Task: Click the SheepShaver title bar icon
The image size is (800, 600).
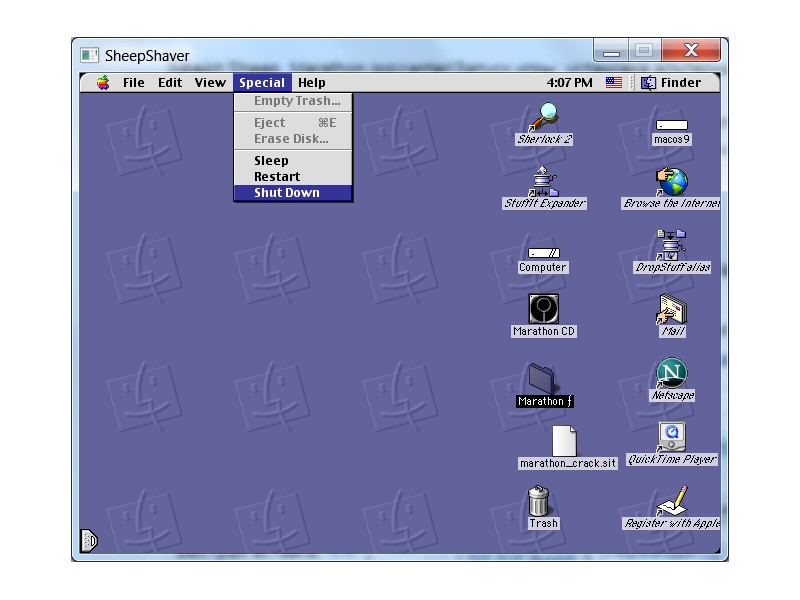Action: 89,55
